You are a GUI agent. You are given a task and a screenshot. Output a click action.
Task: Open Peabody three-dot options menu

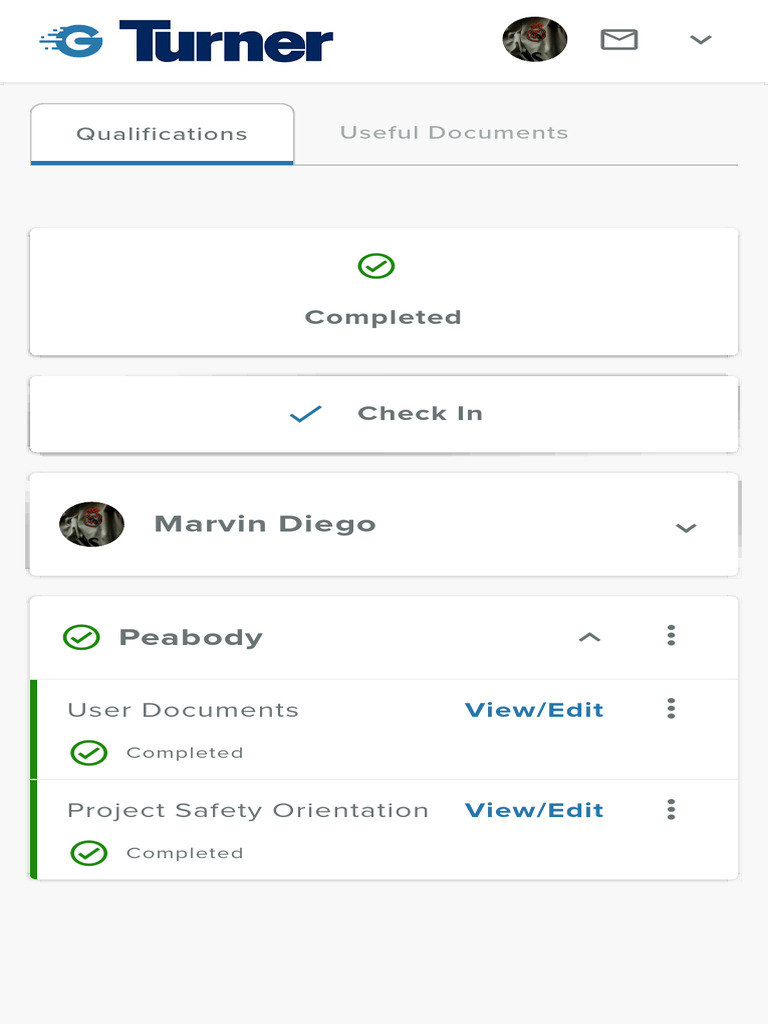671,635
